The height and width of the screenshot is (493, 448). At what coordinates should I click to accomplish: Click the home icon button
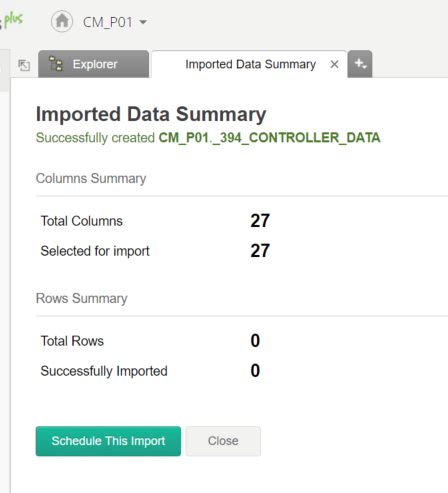point(62,22)
